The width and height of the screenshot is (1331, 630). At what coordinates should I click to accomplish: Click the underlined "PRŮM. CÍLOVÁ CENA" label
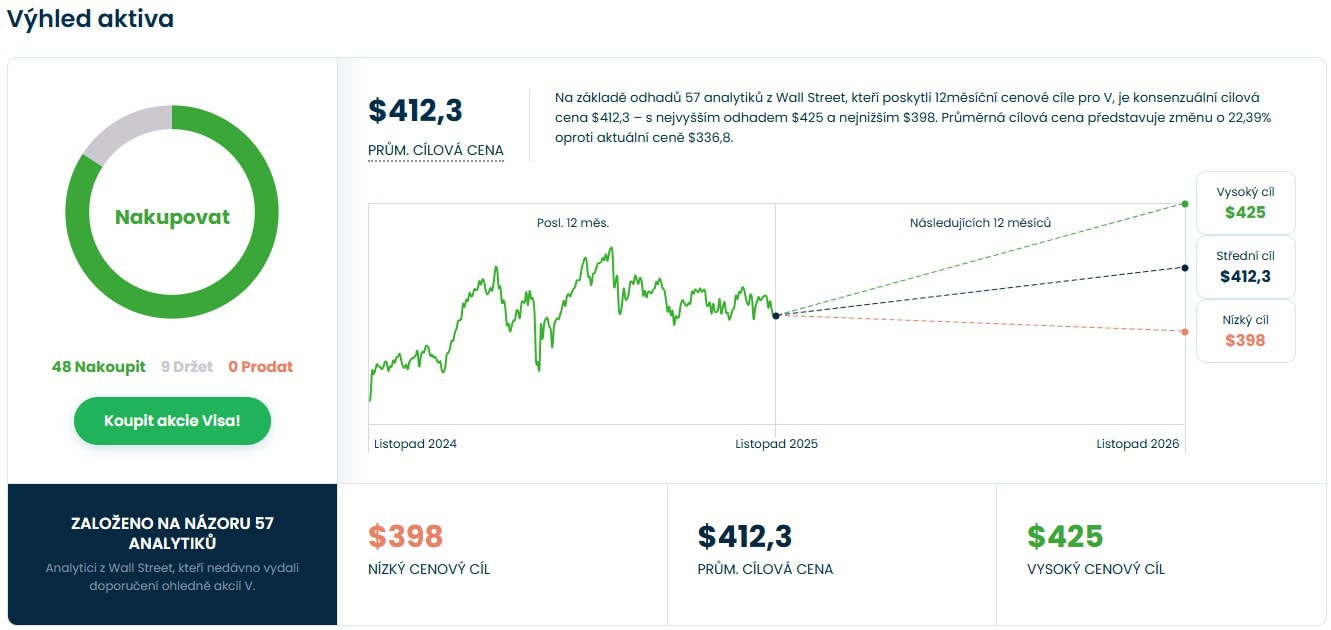coord(436,151)
